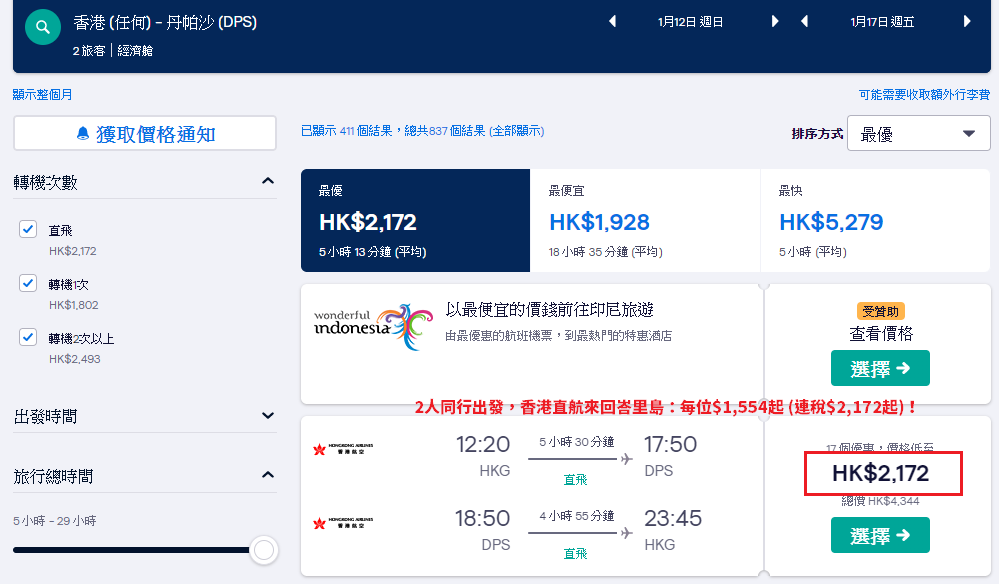Click 可能需要收取額外行李費 notice link

click(924, 95)
